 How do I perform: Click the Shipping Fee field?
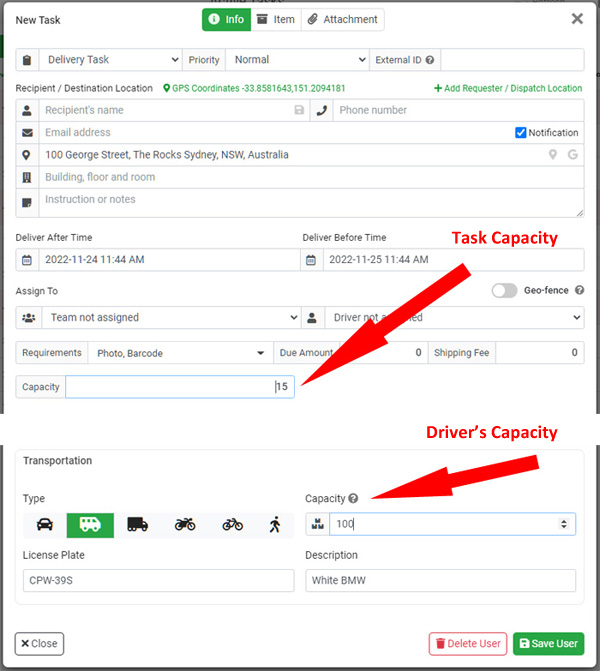click(539, 353)
